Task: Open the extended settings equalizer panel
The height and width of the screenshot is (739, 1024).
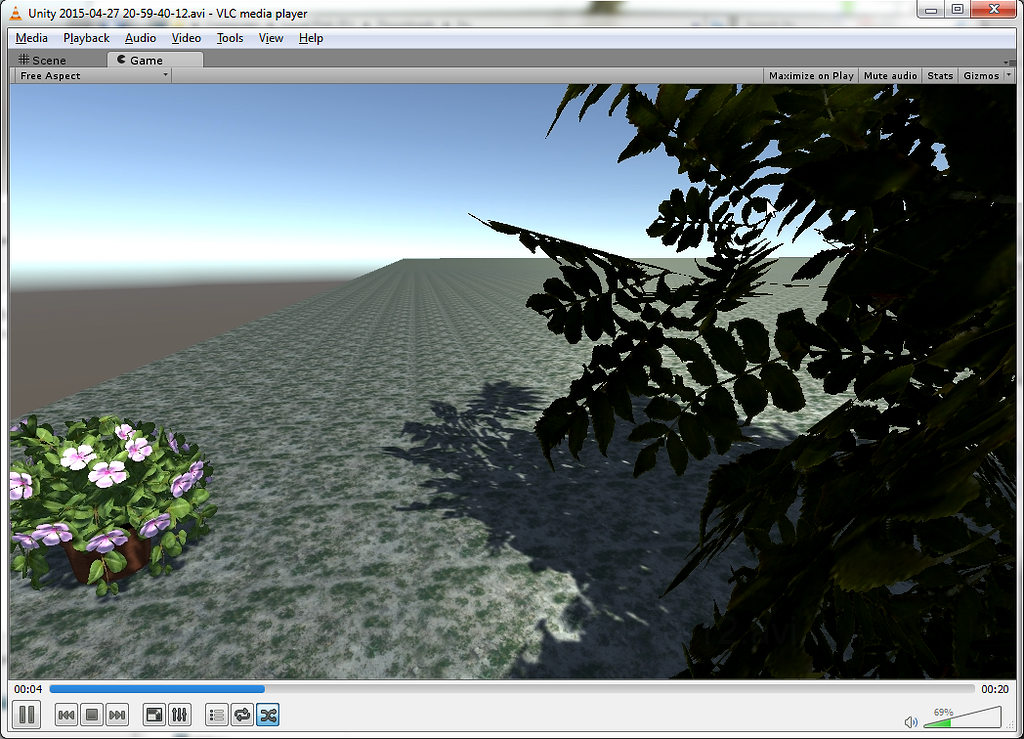Action: click(x=179, y=714)
